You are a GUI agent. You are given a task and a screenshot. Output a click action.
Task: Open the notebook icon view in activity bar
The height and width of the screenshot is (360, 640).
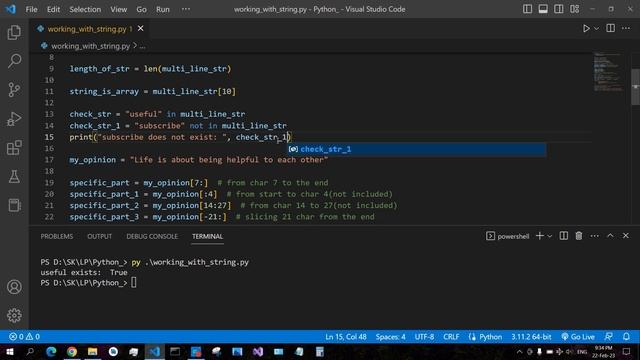pyautogui.click(x=14, y=205)
